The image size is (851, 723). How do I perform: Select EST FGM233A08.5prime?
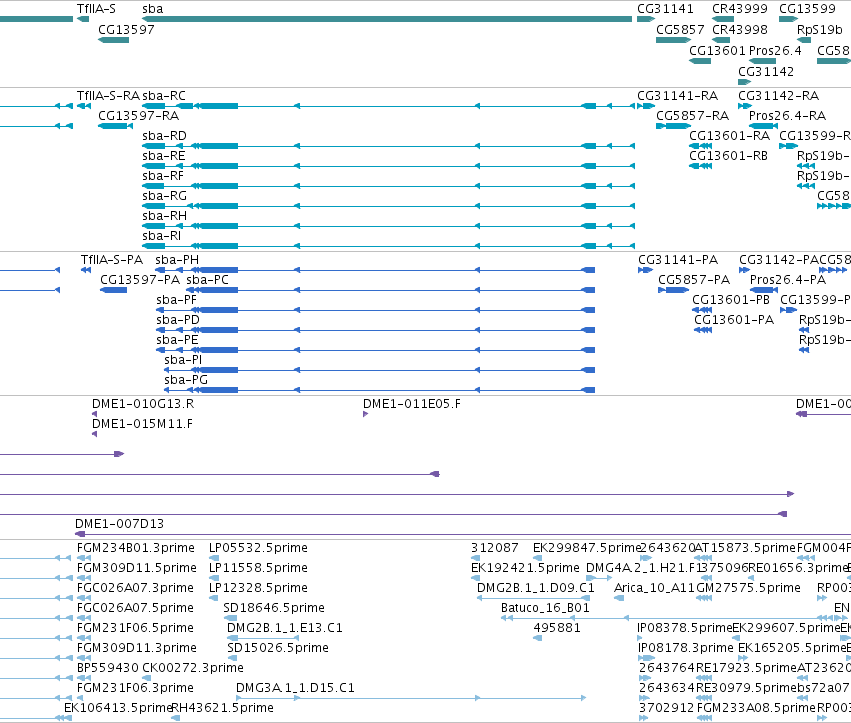(x=756, y=708)
